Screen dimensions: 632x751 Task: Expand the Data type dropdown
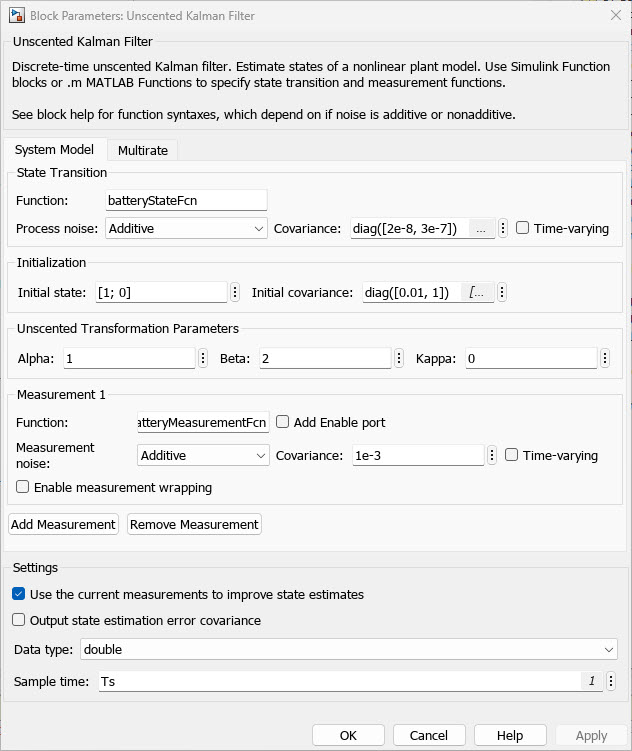(348, 649)
